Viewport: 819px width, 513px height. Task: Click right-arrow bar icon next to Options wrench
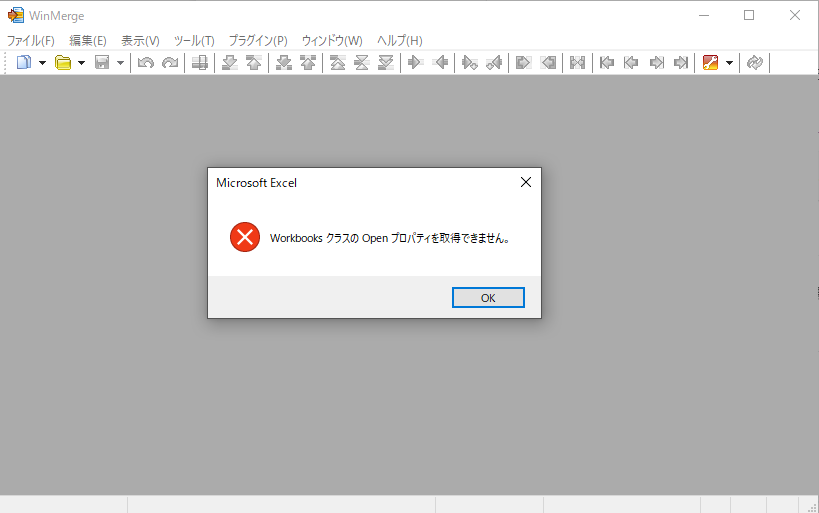(x=681, y=63)
